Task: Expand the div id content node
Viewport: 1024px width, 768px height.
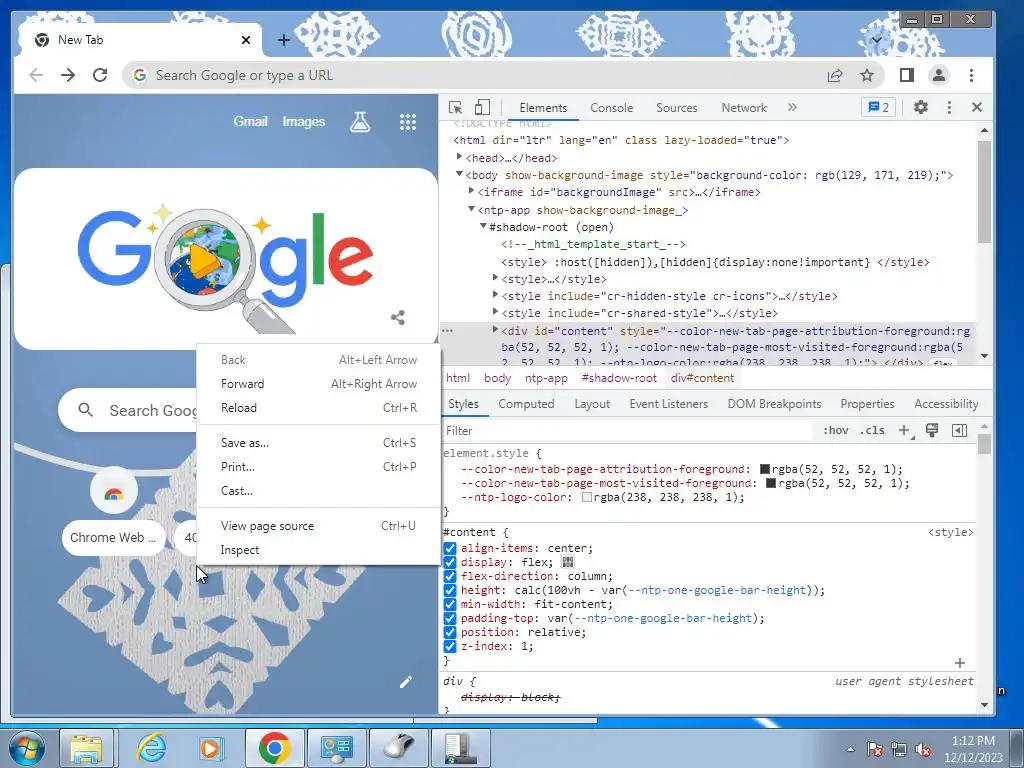Action: (x=496, y=330)
